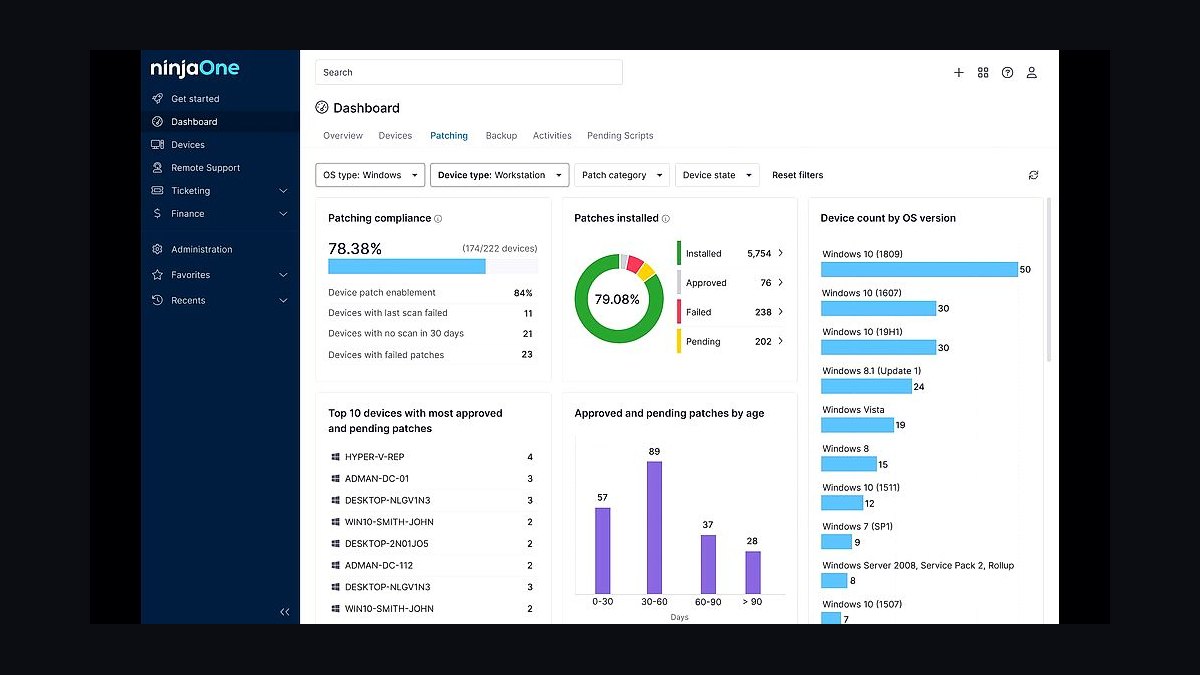Switch to the Devices tab
Image resolution: width=1200 pixels, height=675 pixels.
(395, 136)
